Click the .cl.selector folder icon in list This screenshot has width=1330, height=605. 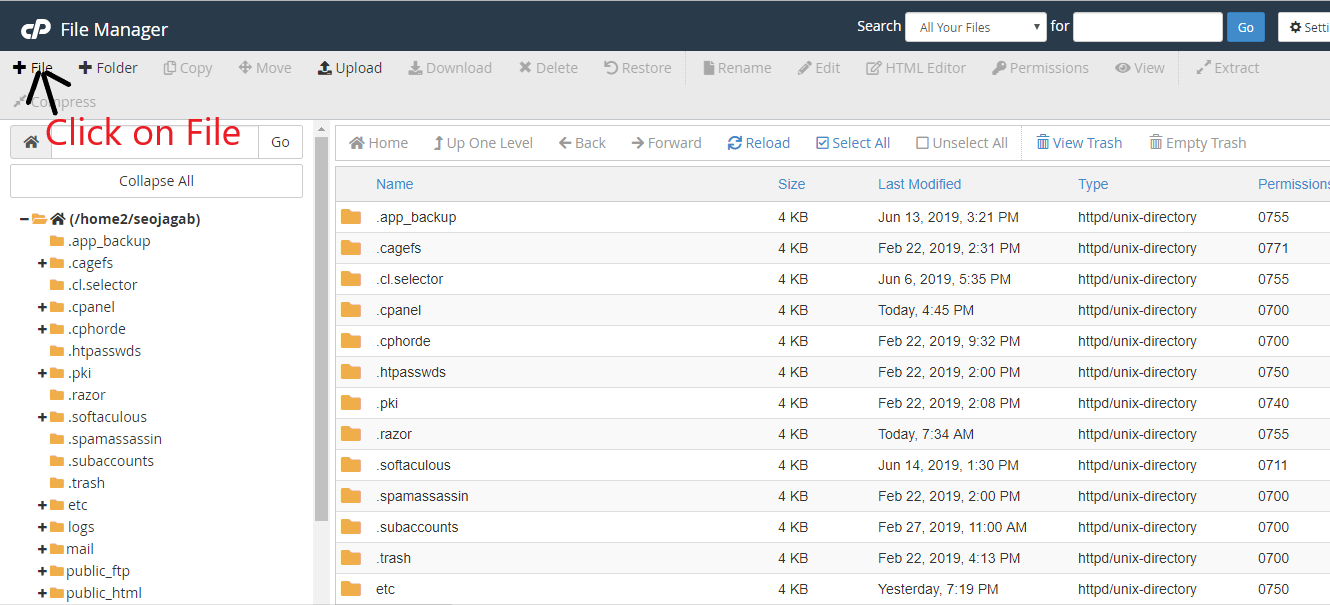(x=351, y=279)
